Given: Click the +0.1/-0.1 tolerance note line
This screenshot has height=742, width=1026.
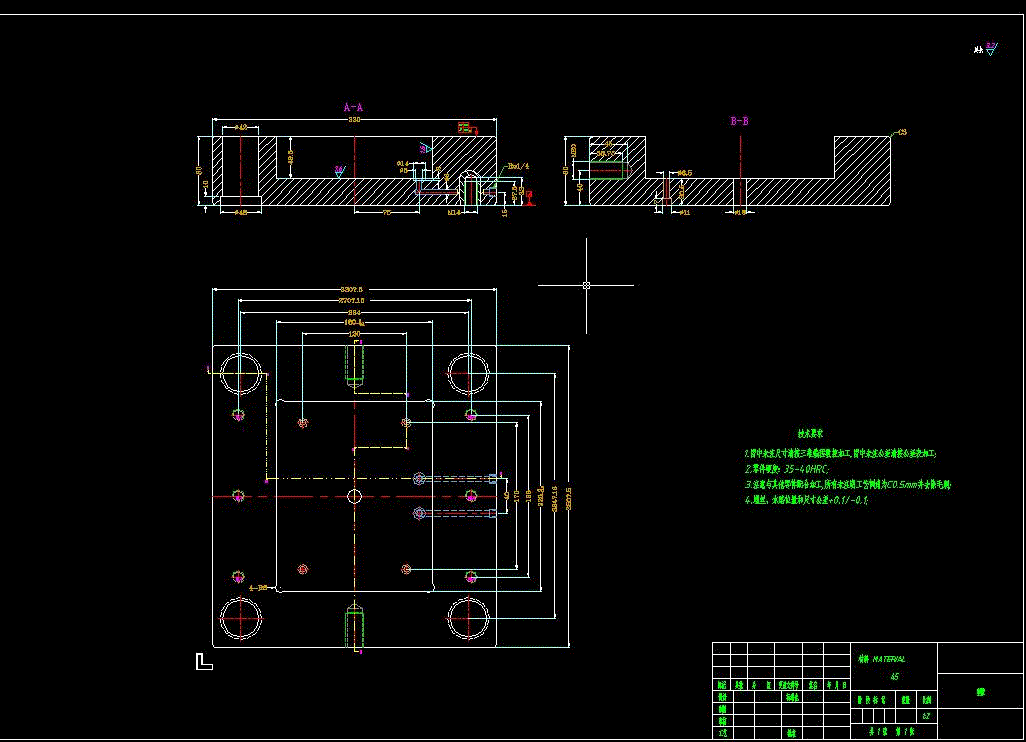Looking at the screenshot, I should click(807, 500).
